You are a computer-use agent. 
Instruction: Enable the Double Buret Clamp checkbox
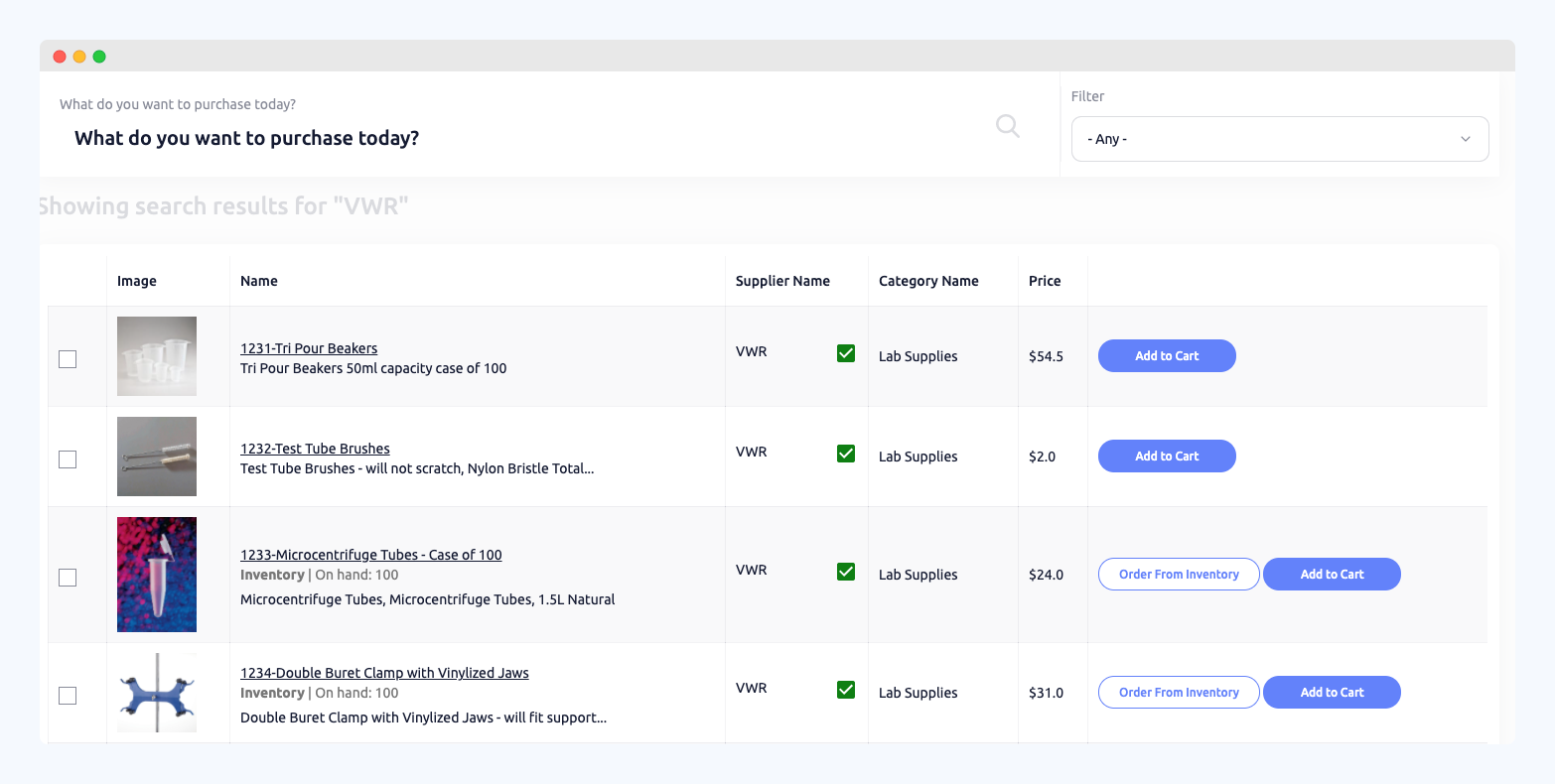pos(67,696)
